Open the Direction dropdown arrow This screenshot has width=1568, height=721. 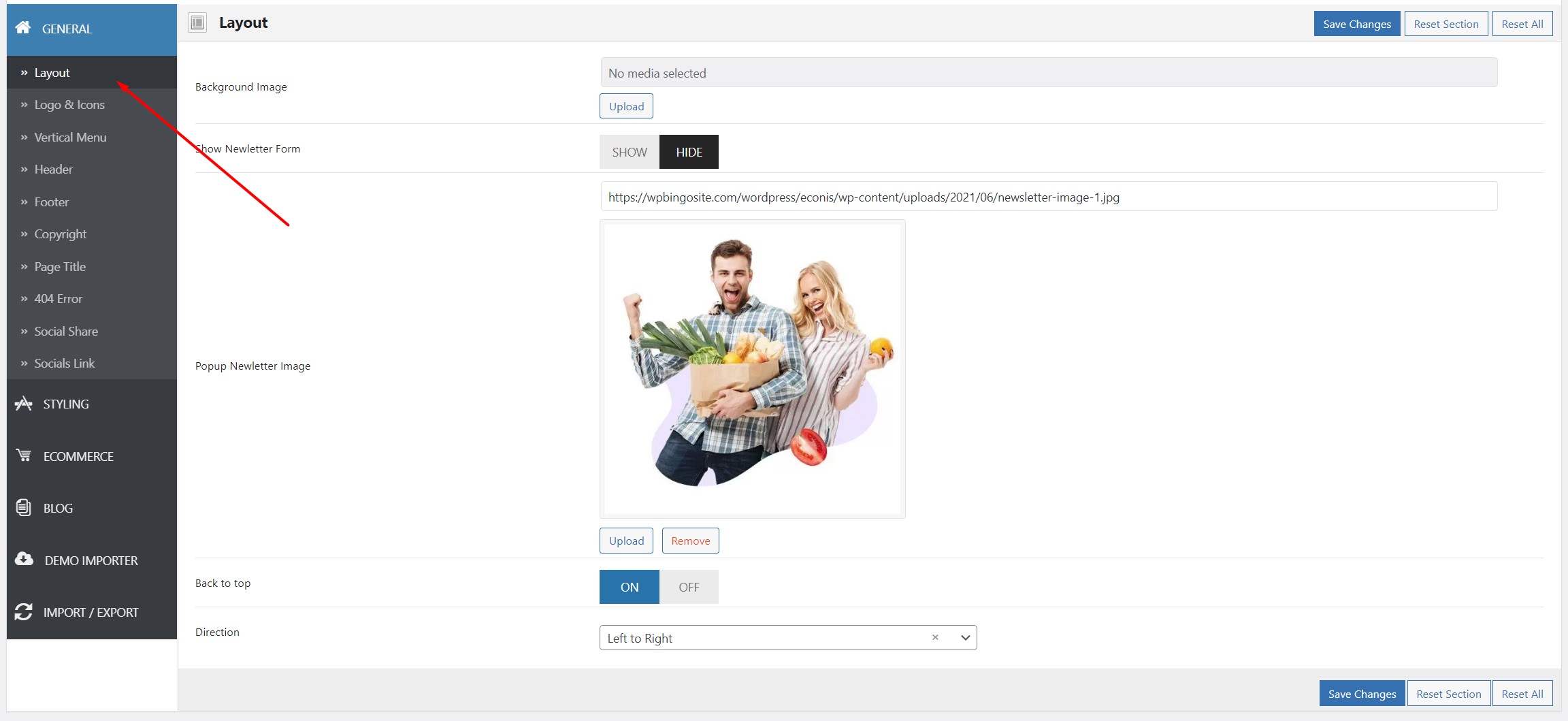pyautogui.click(x=965, y=638)
